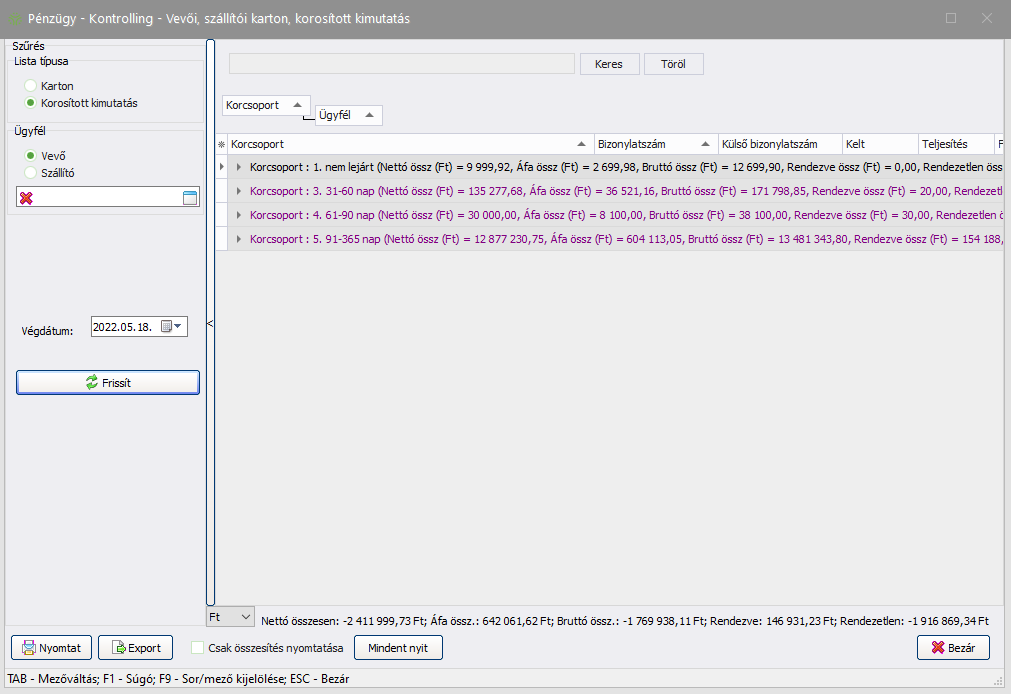This screenshot has width=1011, height=694.
Task: Open the customer lookup window icon
Action: point(190,198)
